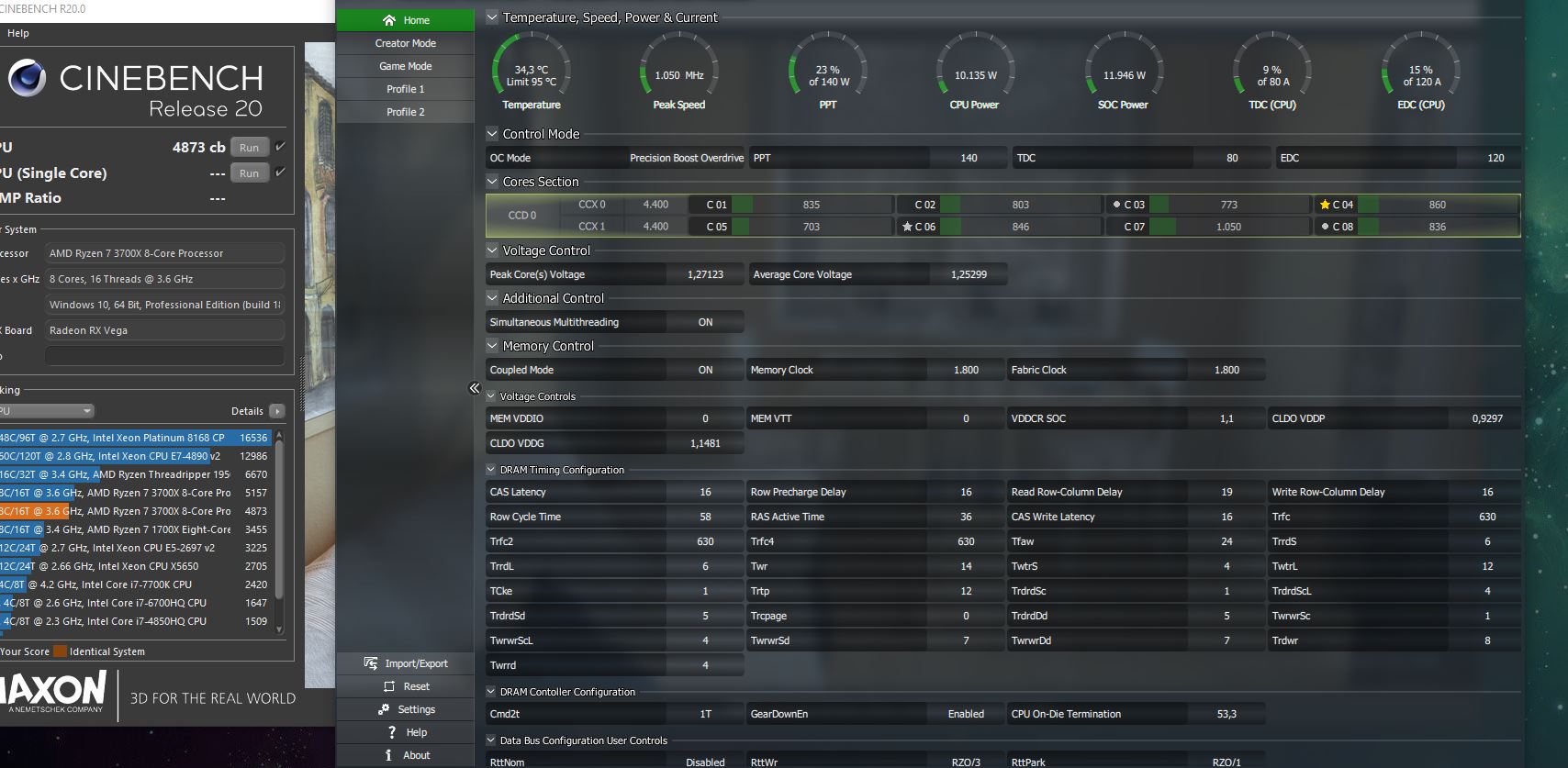Toggle Simultaneous Multithreading ON value
1568x768 pixels.
click(705, 322)
